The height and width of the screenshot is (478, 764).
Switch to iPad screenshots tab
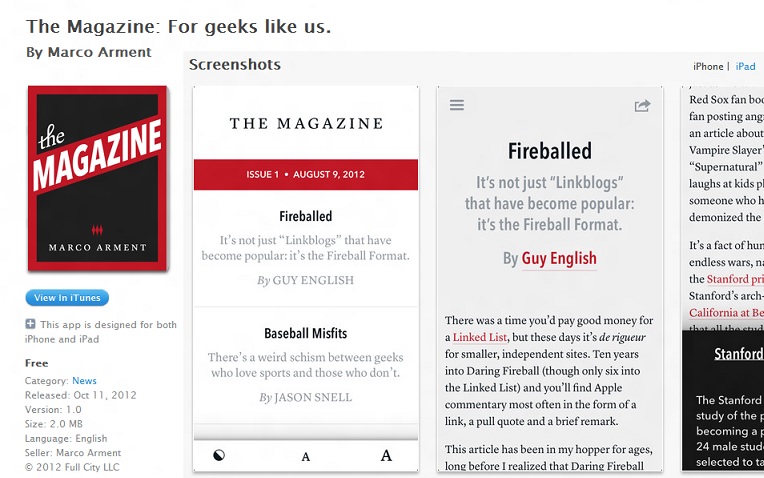pos(745,67)
